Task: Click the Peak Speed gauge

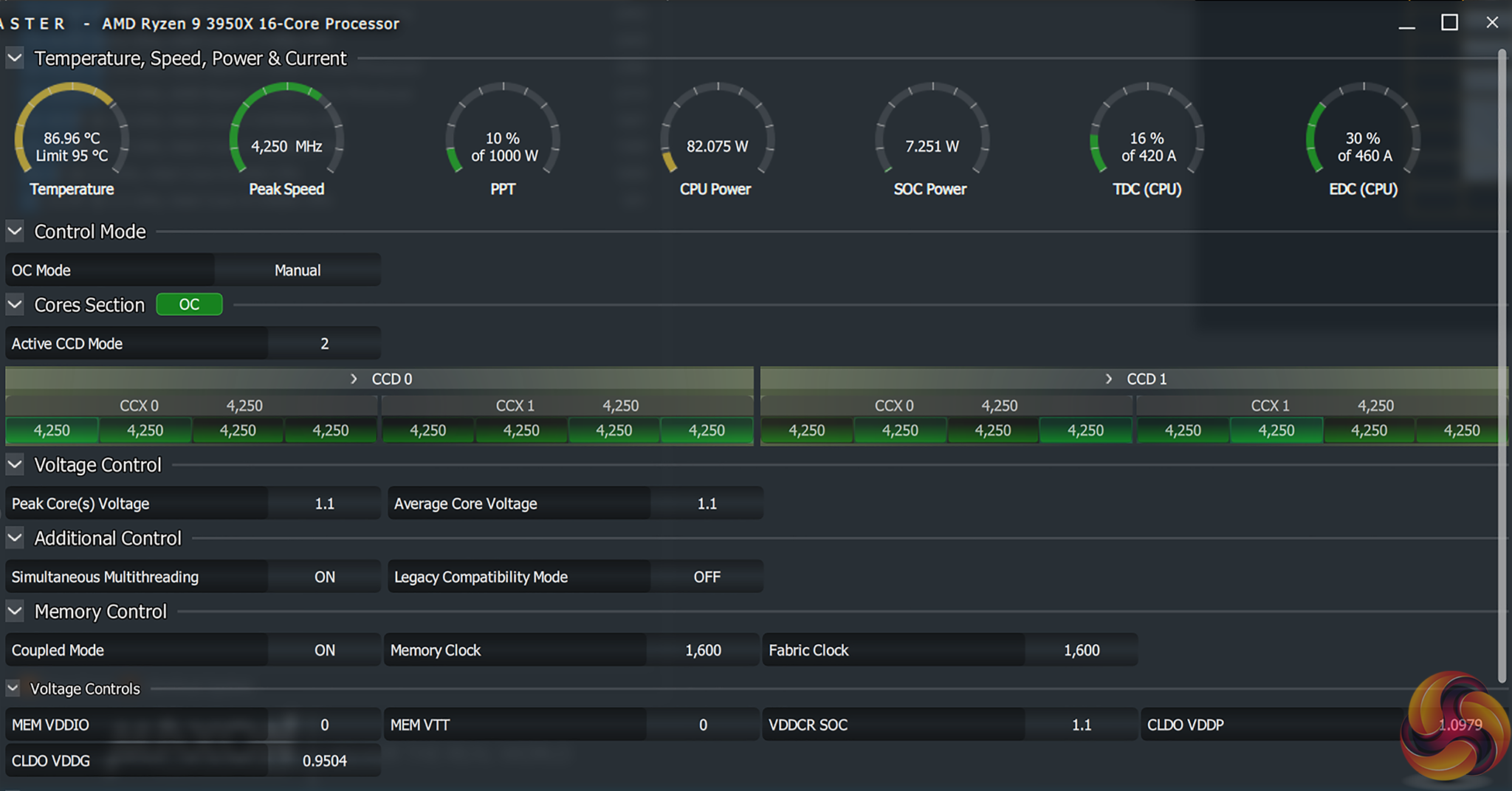Action: [x=286, y=133]
